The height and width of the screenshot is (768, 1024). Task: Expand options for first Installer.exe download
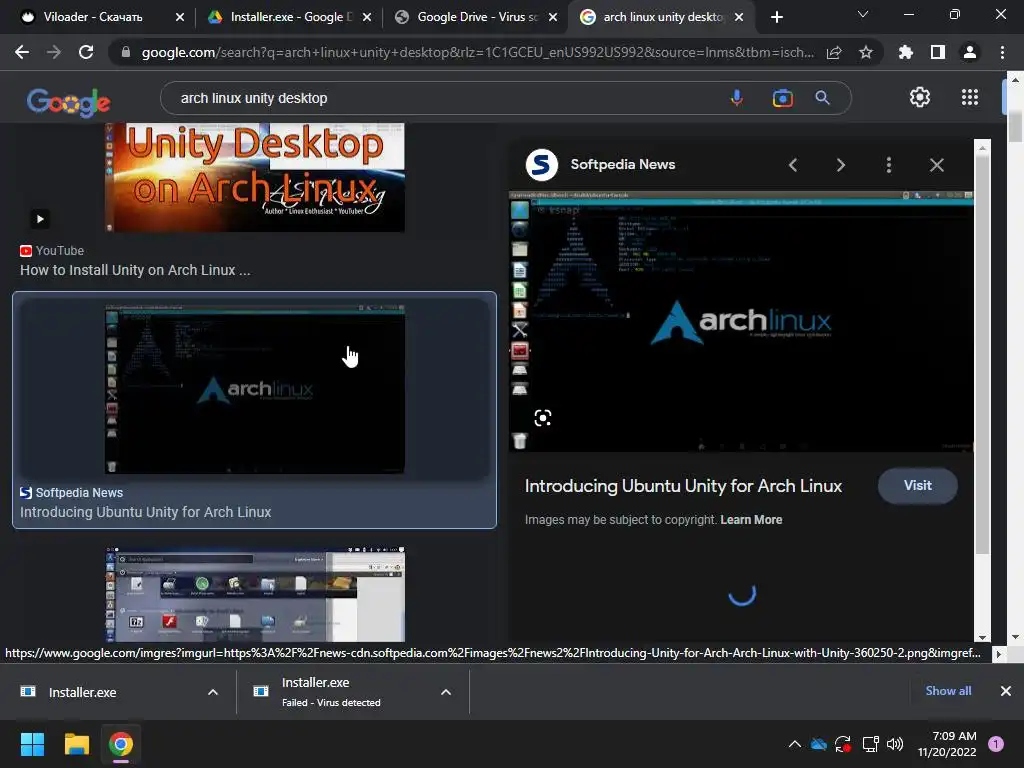pyautogui.click(x=213, y=692)
